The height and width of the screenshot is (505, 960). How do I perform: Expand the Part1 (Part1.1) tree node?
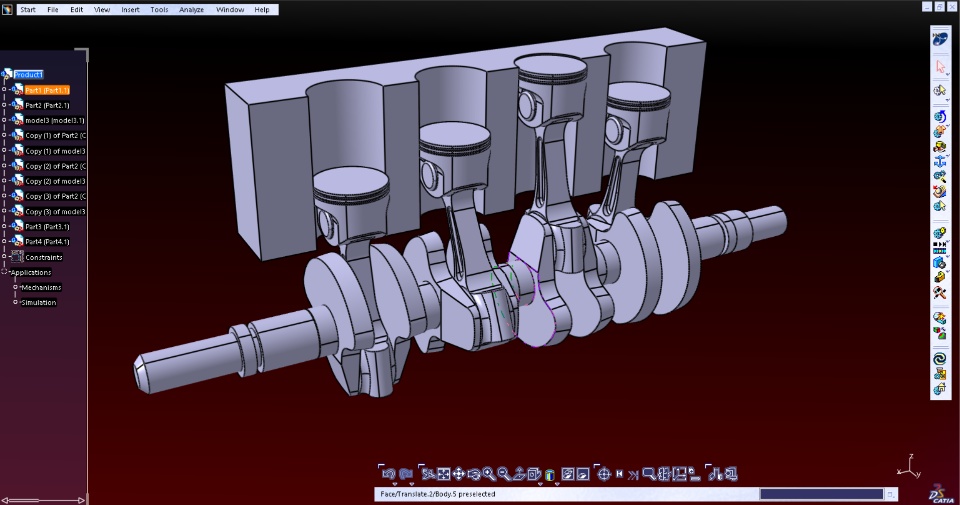4,90
